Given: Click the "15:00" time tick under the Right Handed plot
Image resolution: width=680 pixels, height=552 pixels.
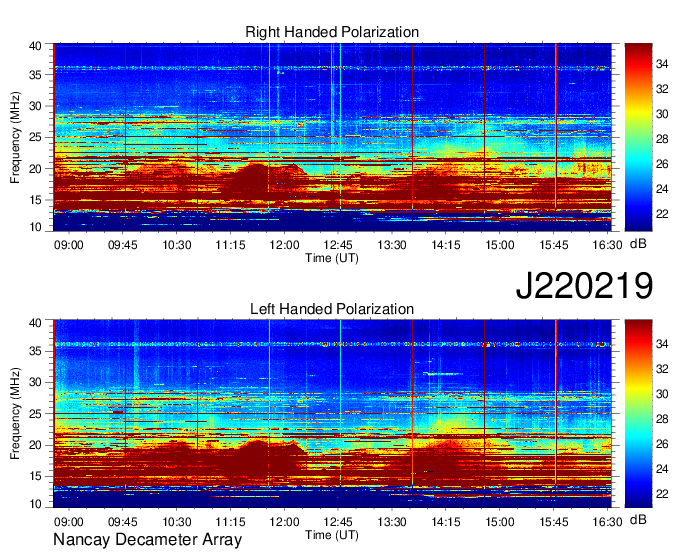Looking at the screenshot, I should tap(500, 245).
